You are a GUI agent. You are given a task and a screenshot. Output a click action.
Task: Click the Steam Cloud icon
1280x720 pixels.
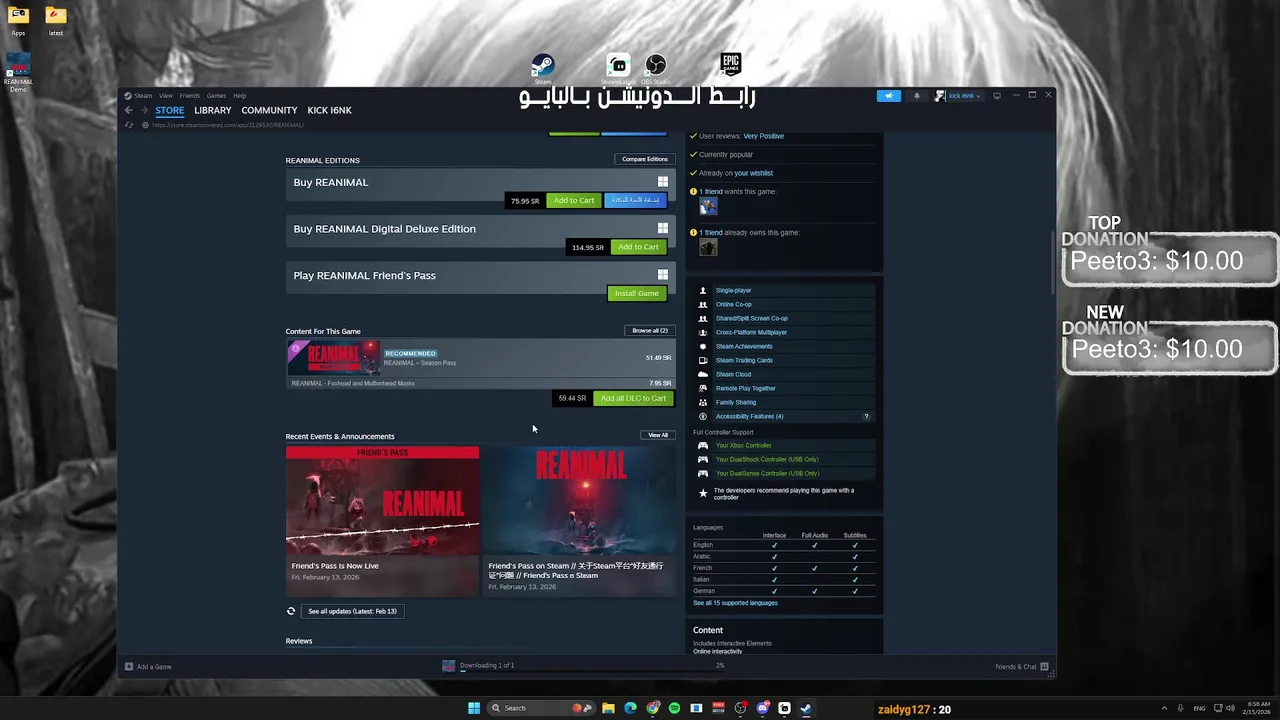702,374
